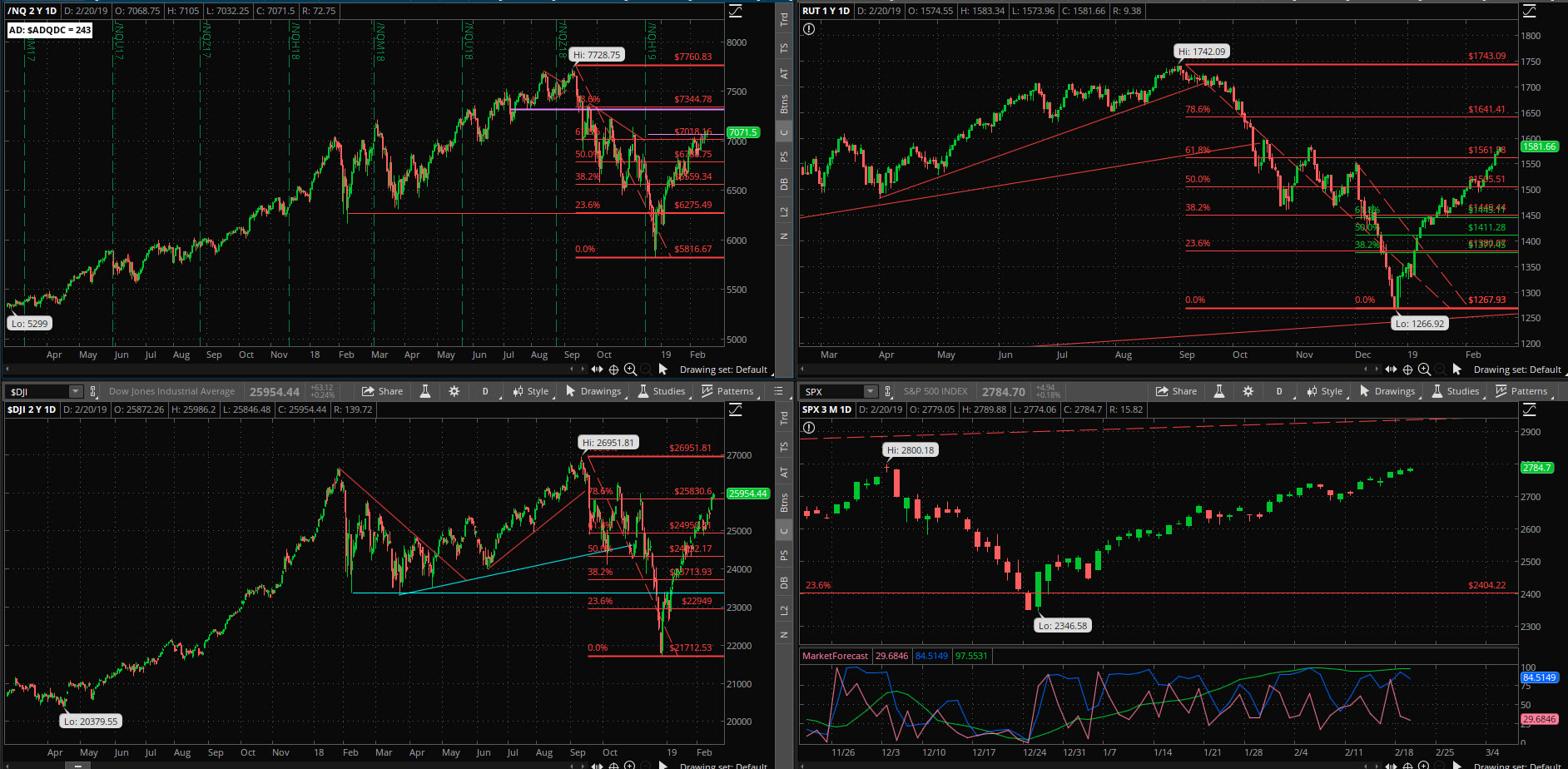
Task: Click the crosshair pan icon on the /NQ chart
Action: pos(614,369)
